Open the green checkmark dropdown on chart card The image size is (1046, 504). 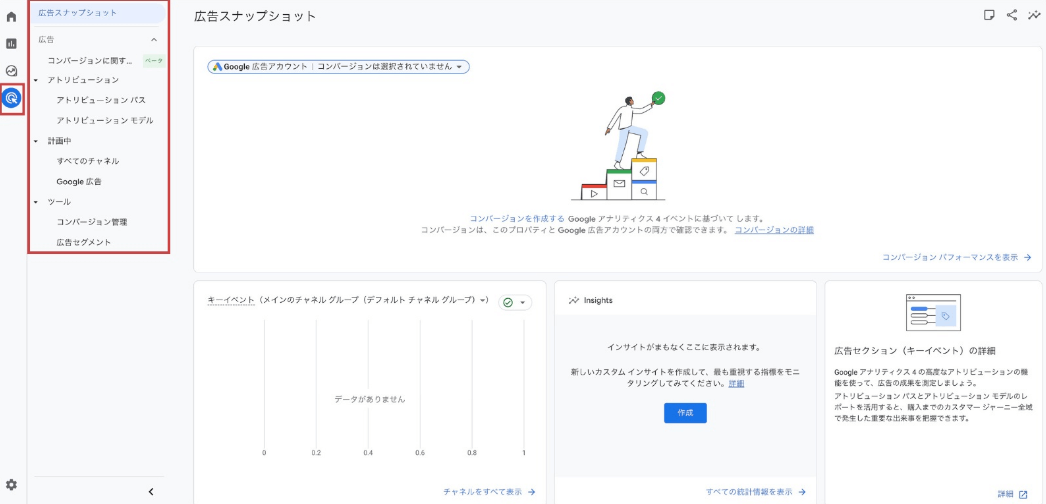click(514, 302)
